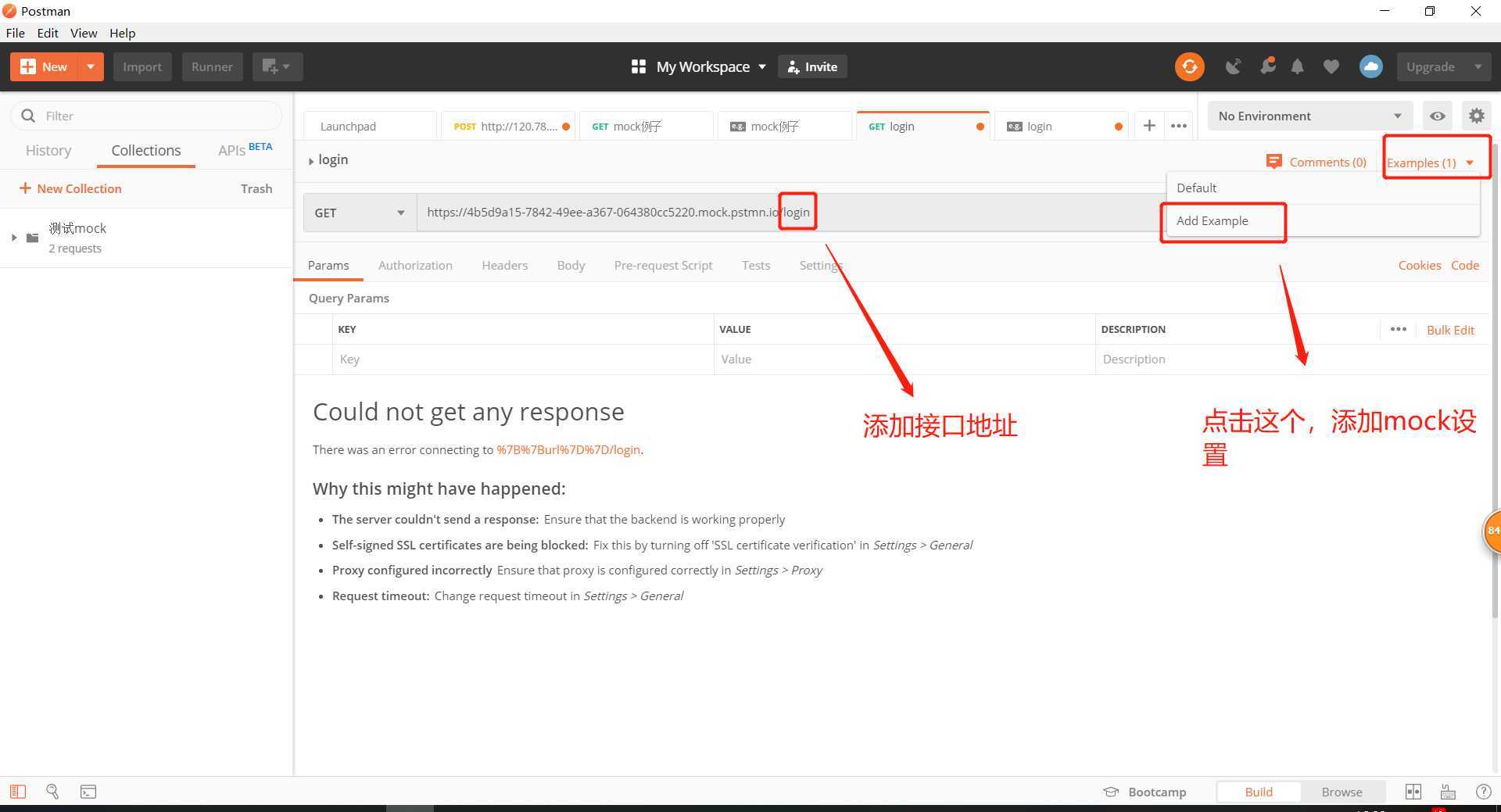Open the Help menu
1501x812 pixels.
coord(122,33)
